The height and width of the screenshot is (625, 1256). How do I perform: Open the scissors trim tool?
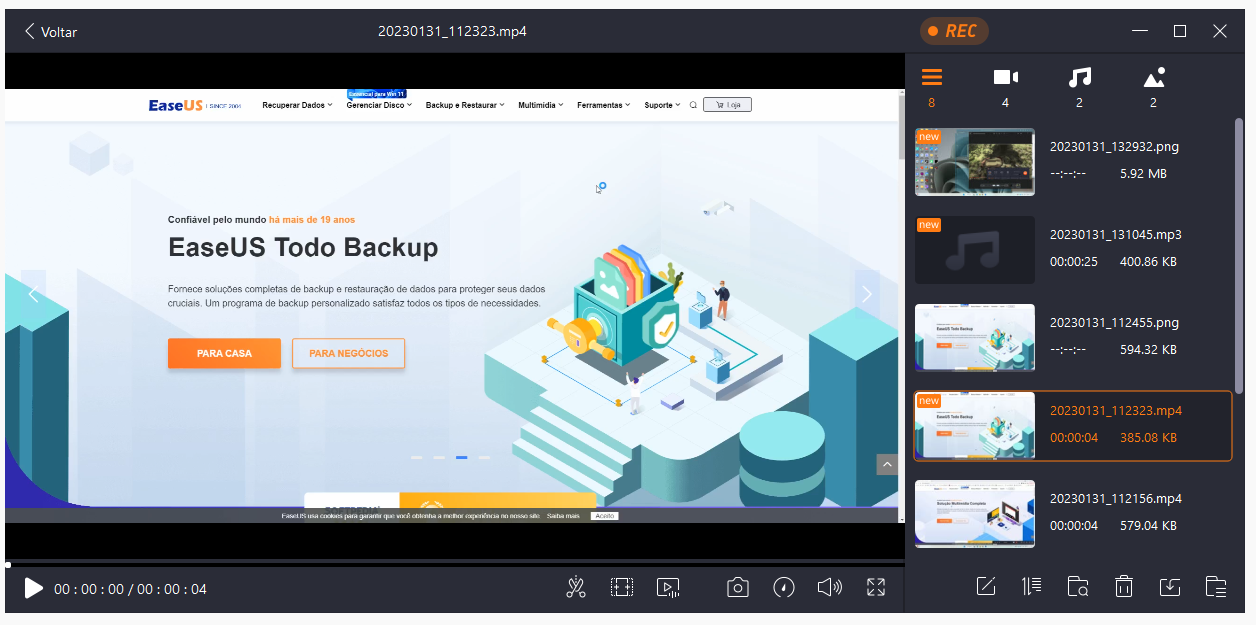pyautogui.click(x=576, y=588)
